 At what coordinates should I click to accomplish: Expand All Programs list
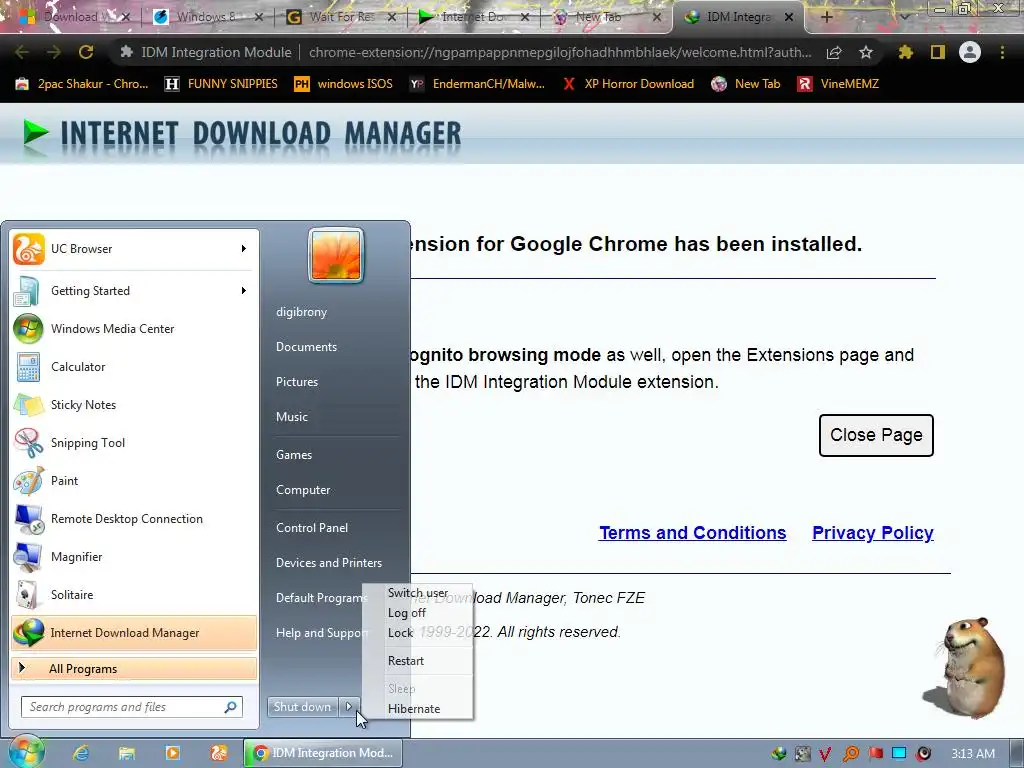[x=134, y=669]
